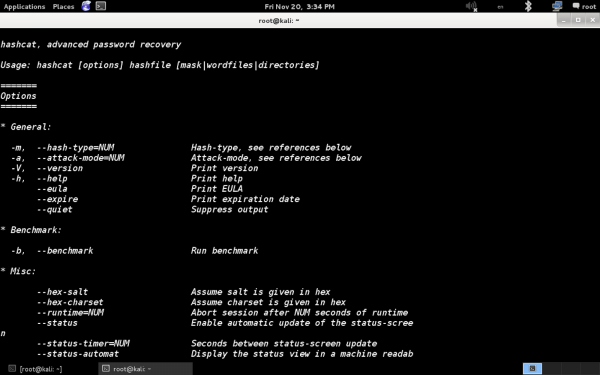Click the '--hex-charset' option

tap(70, 302)
